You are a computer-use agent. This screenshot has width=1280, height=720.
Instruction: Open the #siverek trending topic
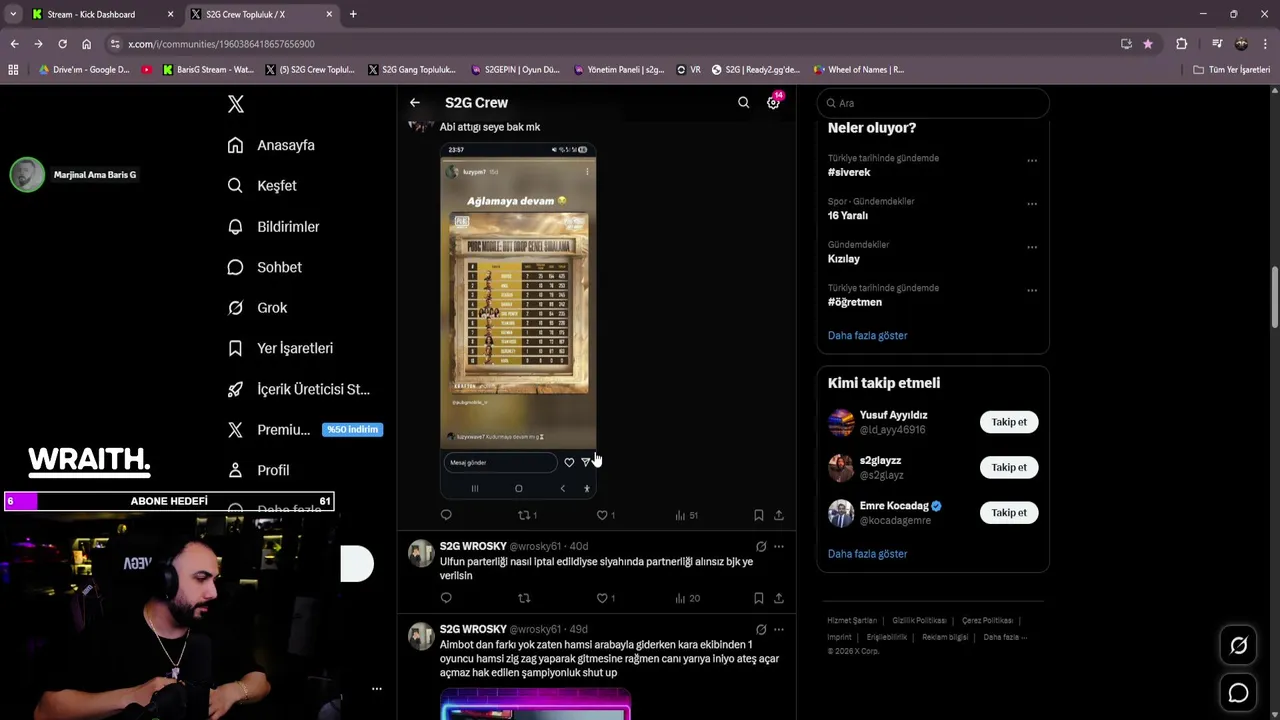click(x=849, y=172)
